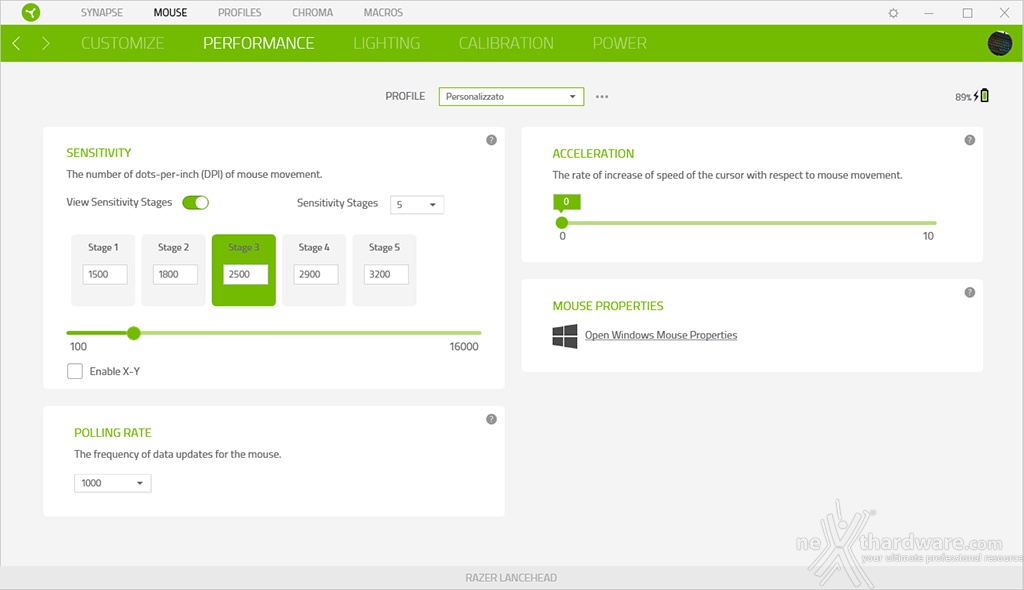Select the Performance tab
This screenshot has height=590, width=1024.
pyautogui.click(x=259, y=43)
